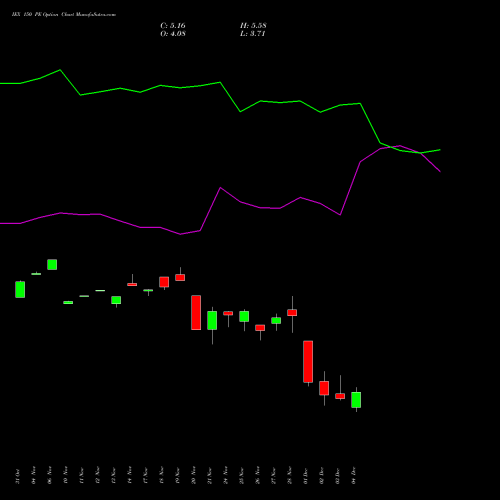
Task: Click the close value C: 5.16
Action: (173, 26)
